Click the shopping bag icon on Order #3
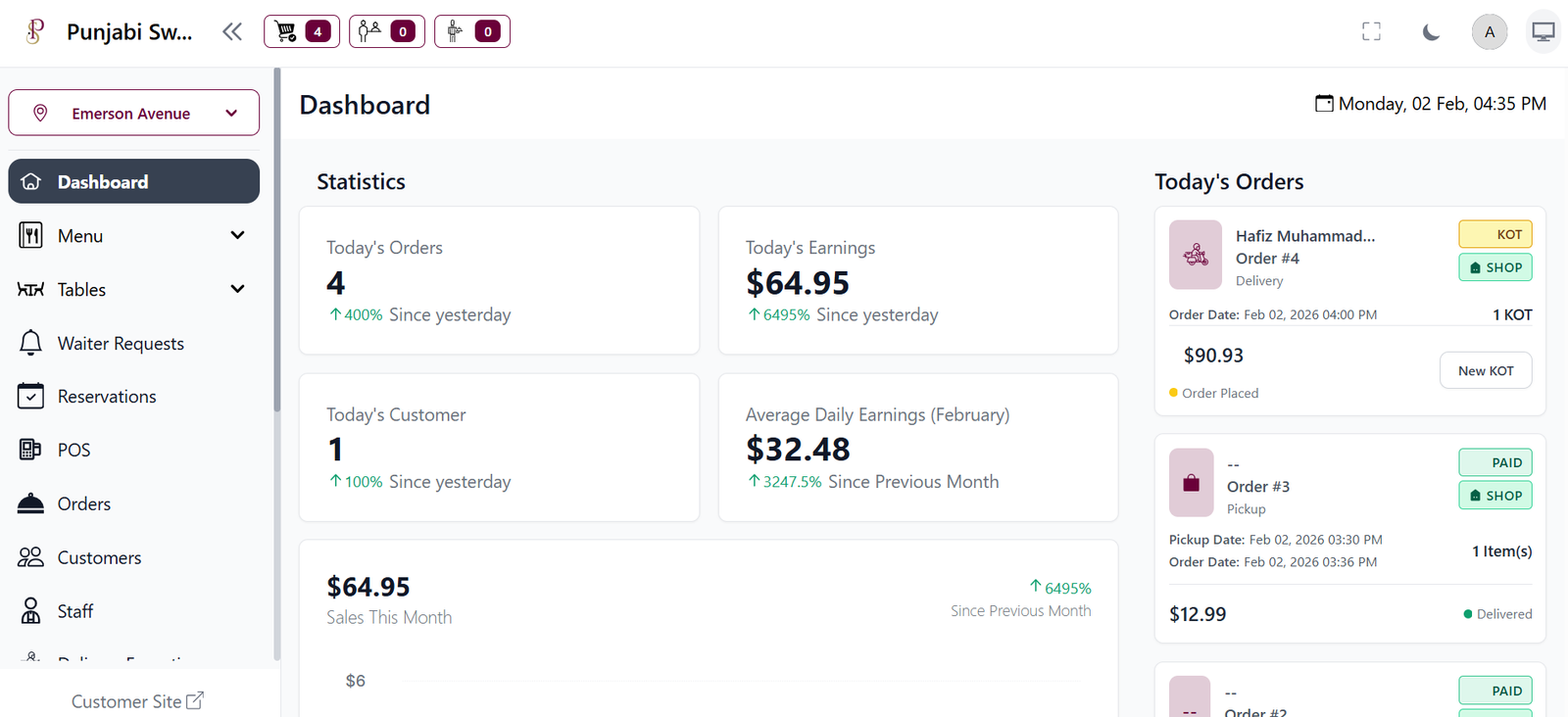 (1191, 483)
